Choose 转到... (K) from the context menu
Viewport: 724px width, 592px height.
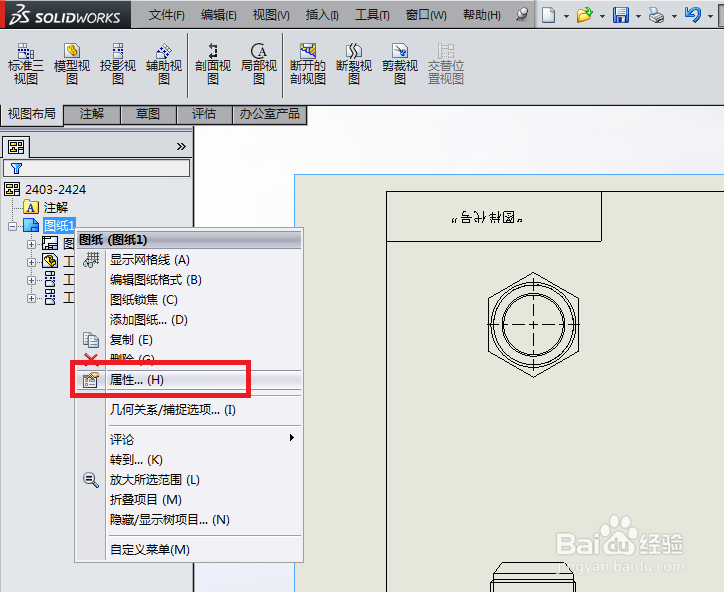(x=189, y=460)
